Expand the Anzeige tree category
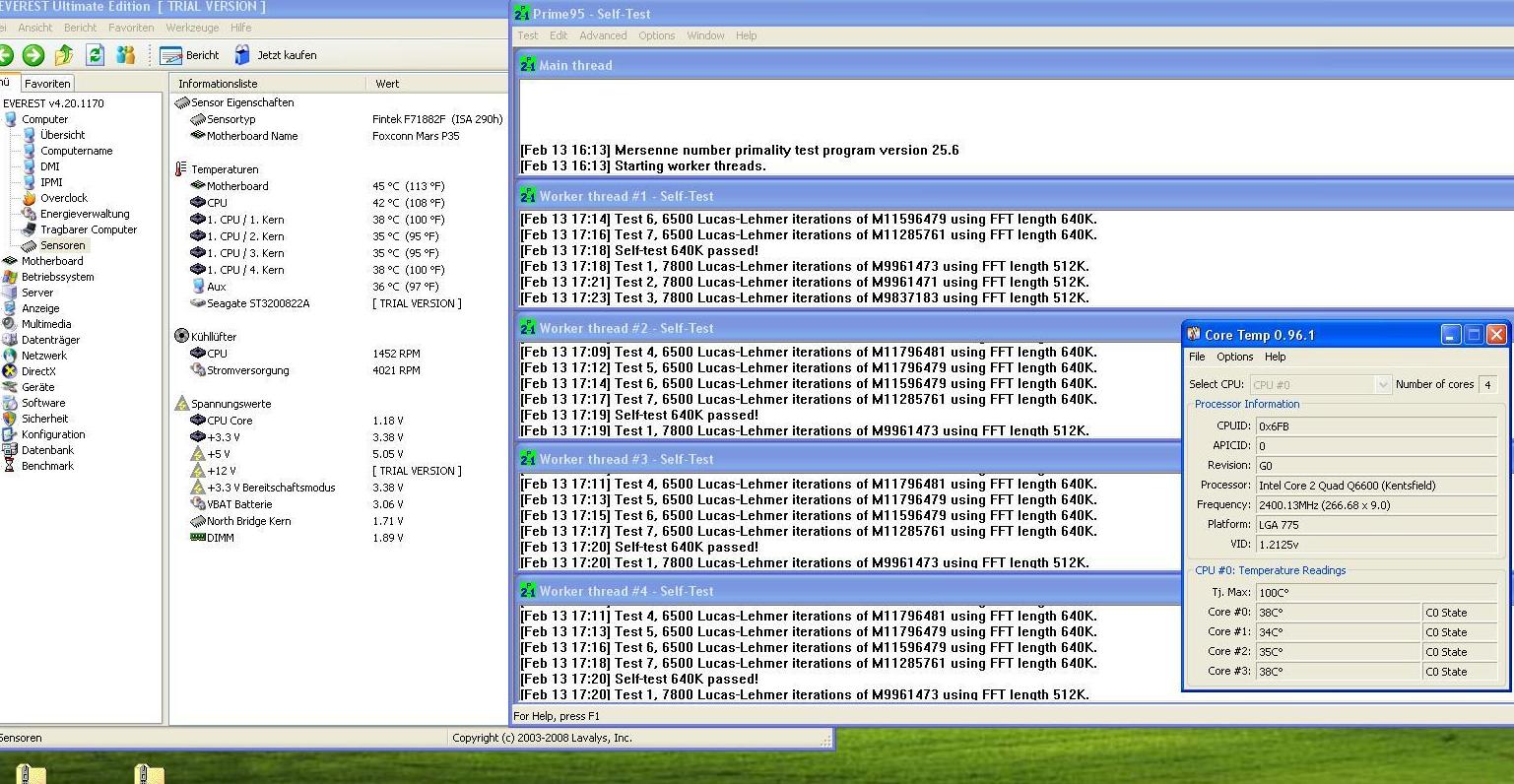Viewport: 1514px width, 784px height. click(40, 308)
